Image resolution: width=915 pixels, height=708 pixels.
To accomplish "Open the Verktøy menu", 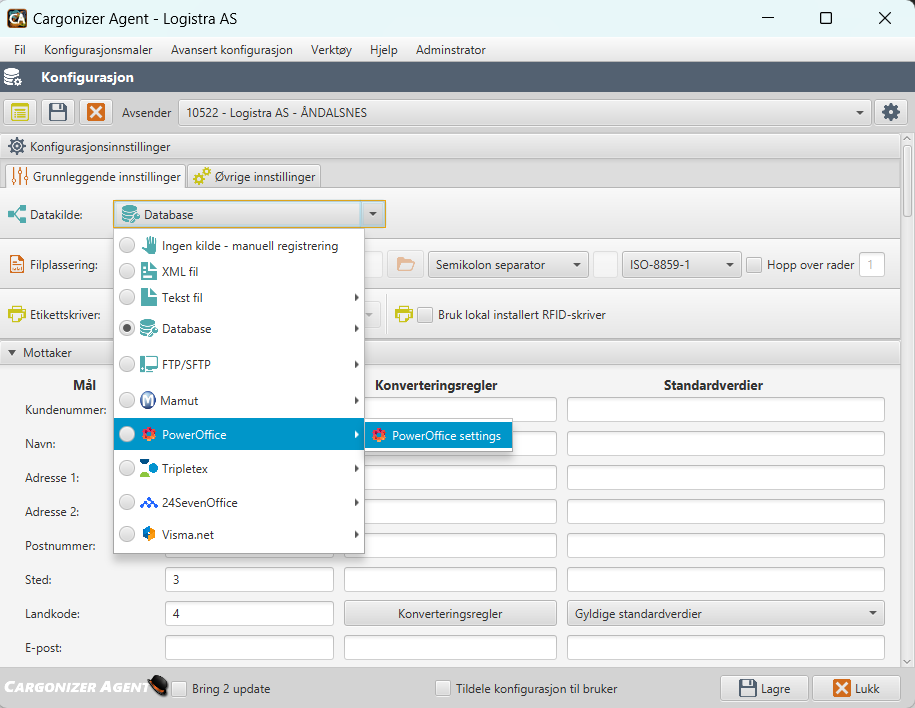I will coord(331,49).
